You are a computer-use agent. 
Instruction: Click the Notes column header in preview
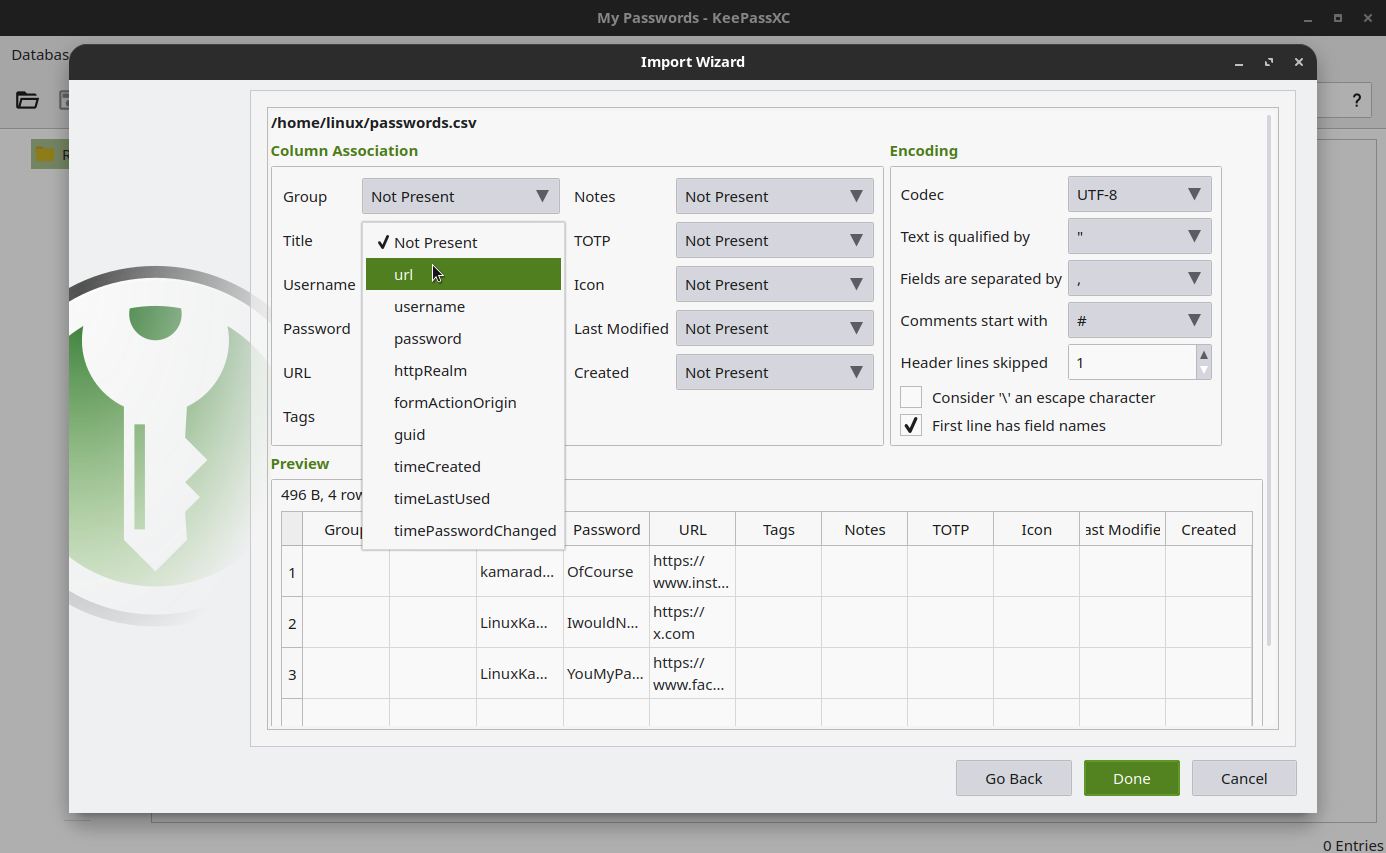pos(864,529)
